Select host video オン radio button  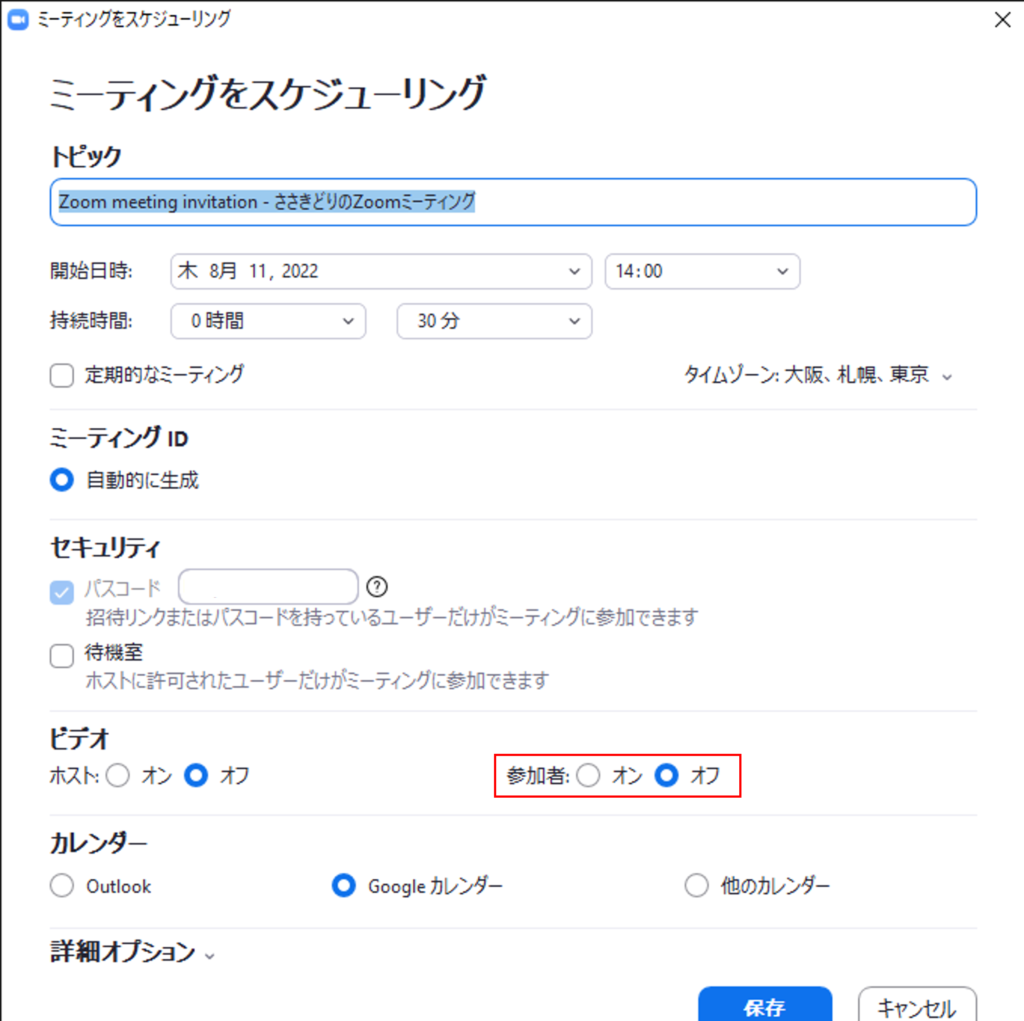tap(118, 775)
